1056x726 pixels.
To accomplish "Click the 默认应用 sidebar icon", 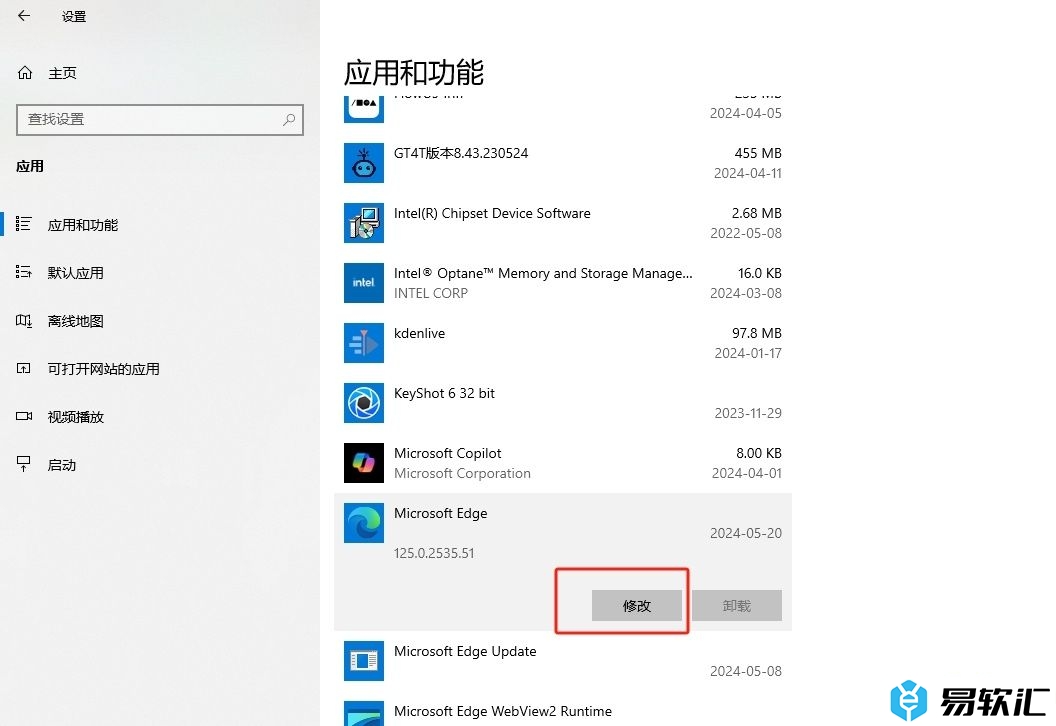I will [x=24, y=272].
